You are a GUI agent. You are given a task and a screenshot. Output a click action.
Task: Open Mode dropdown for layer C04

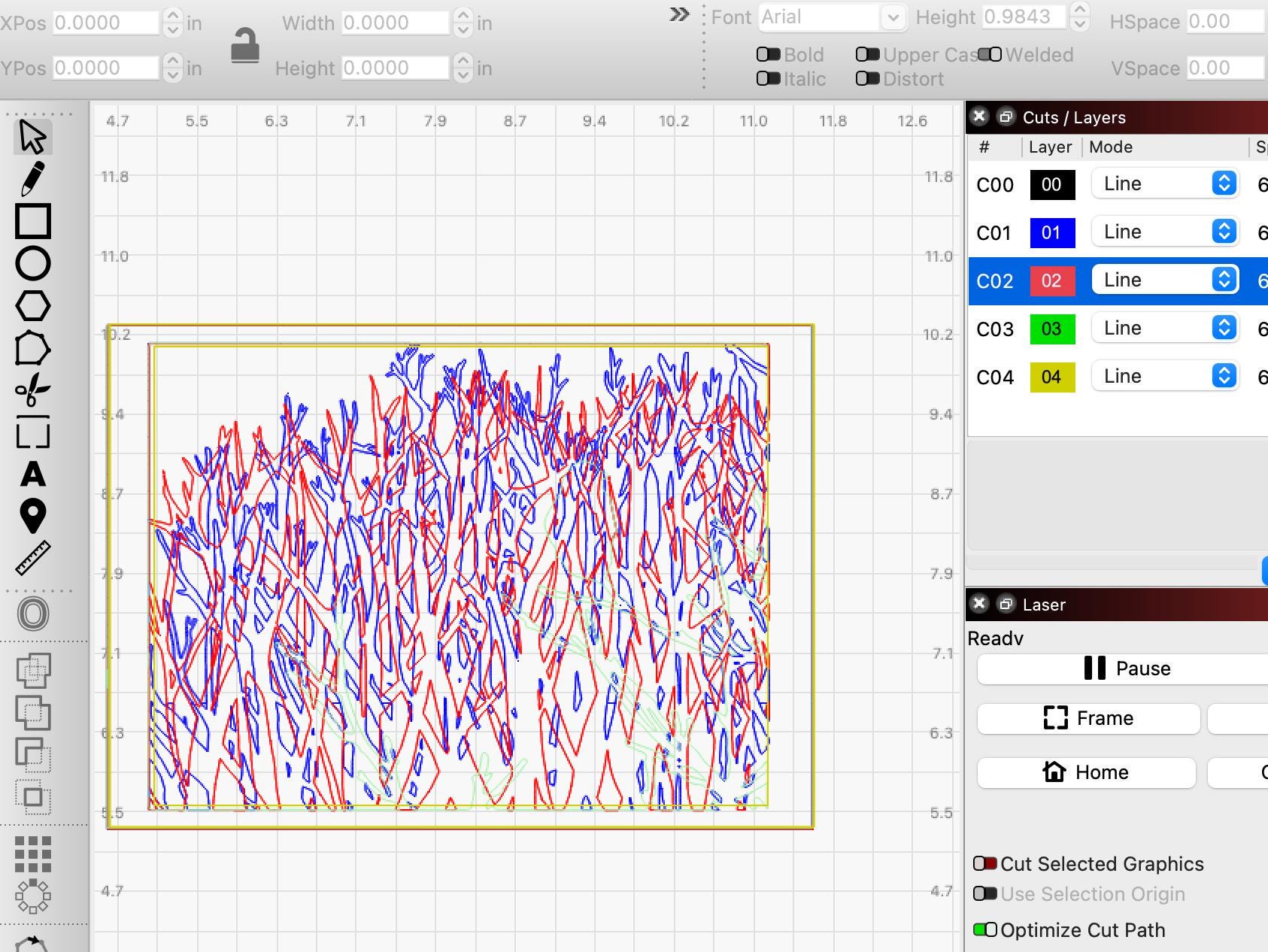(1164, 377)
